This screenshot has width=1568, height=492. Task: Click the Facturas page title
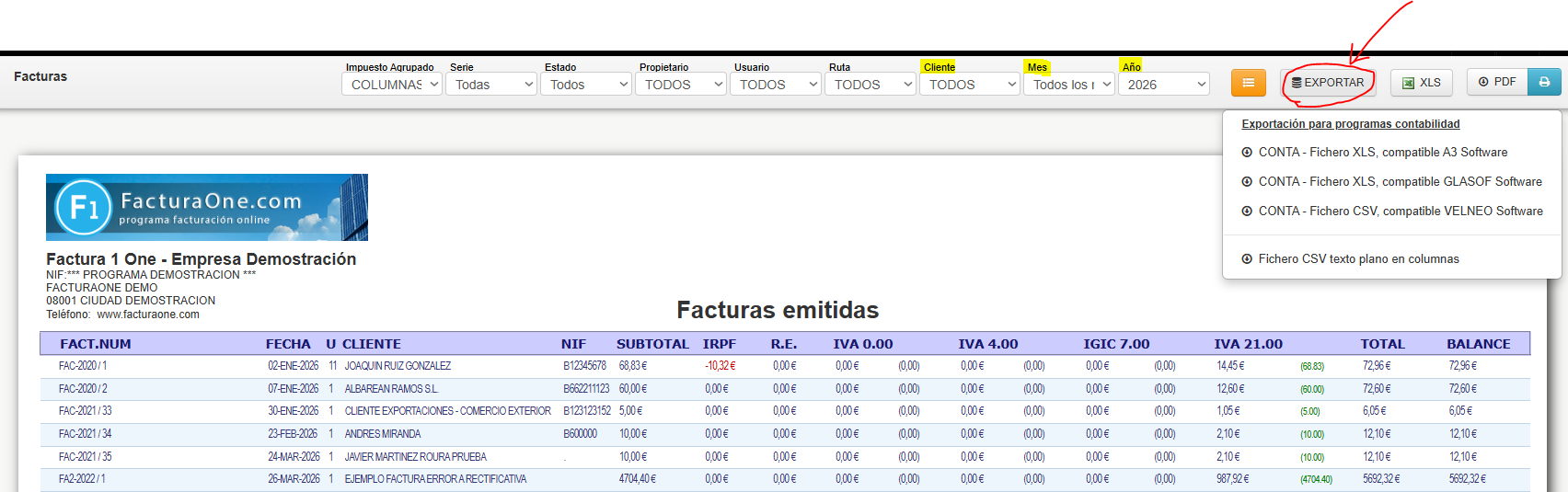[x=40, y=76]
